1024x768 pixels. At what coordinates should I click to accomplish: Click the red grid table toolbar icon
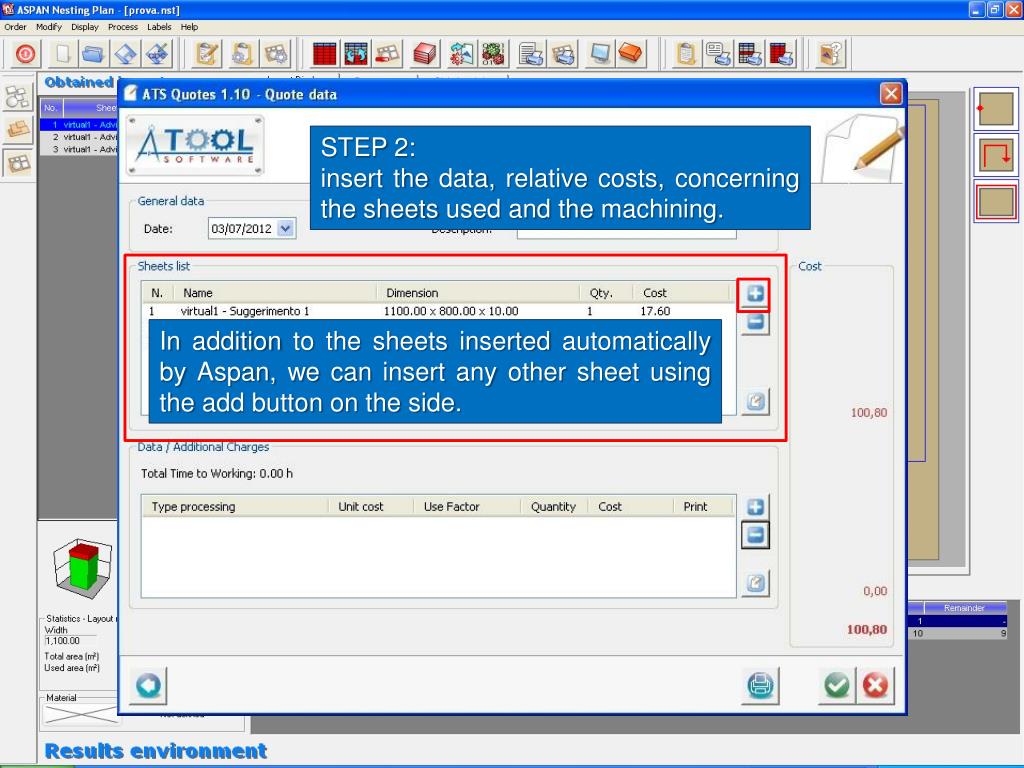point(324,54)
